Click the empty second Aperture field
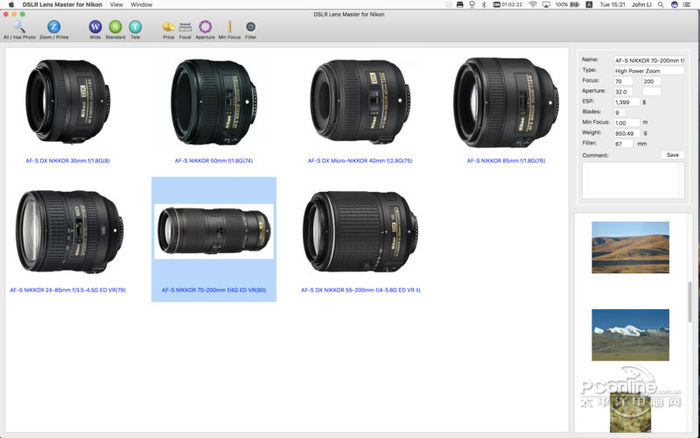This screenshot has width=700, height=438. point(651,92)
